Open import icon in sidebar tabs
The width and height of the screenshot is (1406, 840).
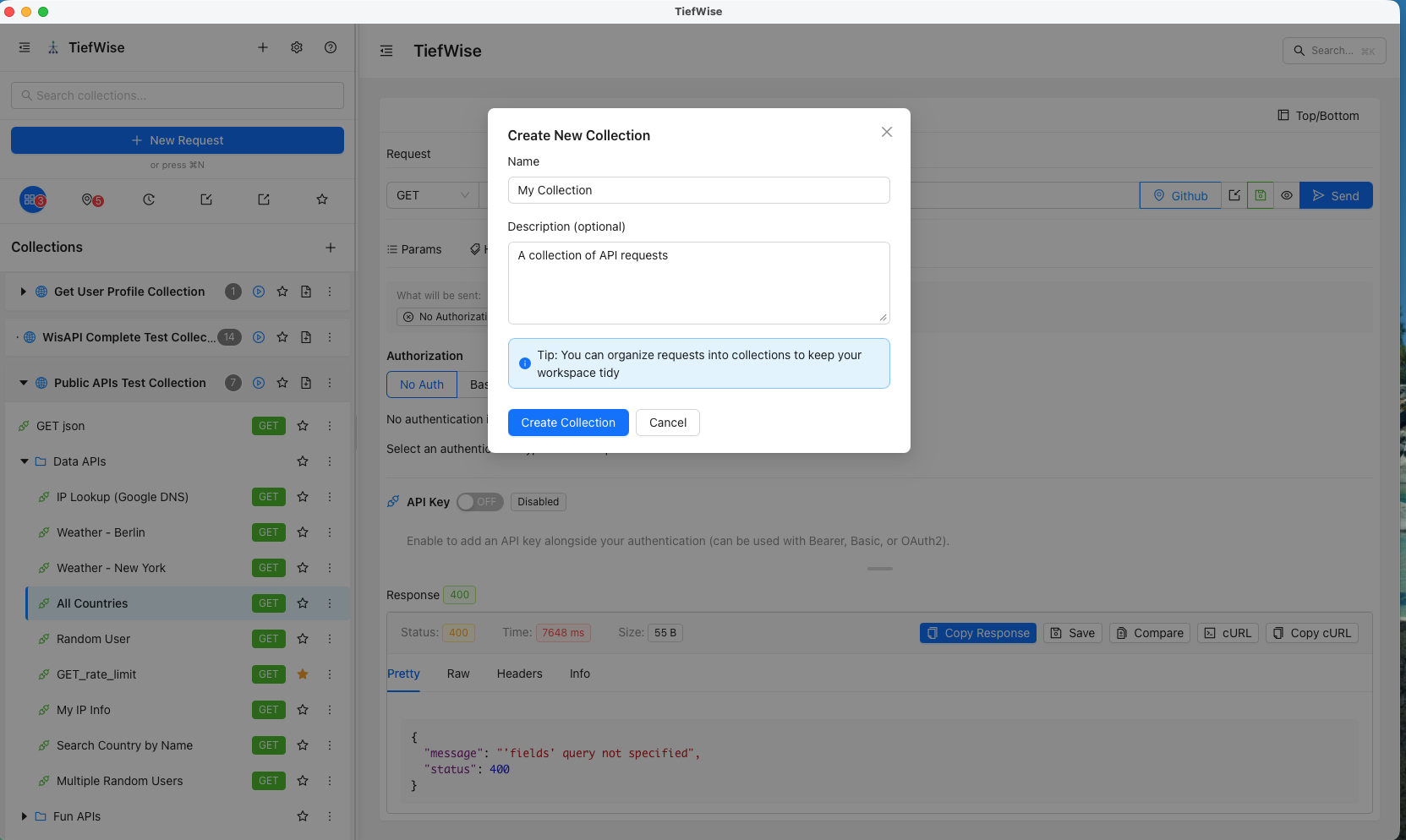pyautogui.click(x=206, y=199)
